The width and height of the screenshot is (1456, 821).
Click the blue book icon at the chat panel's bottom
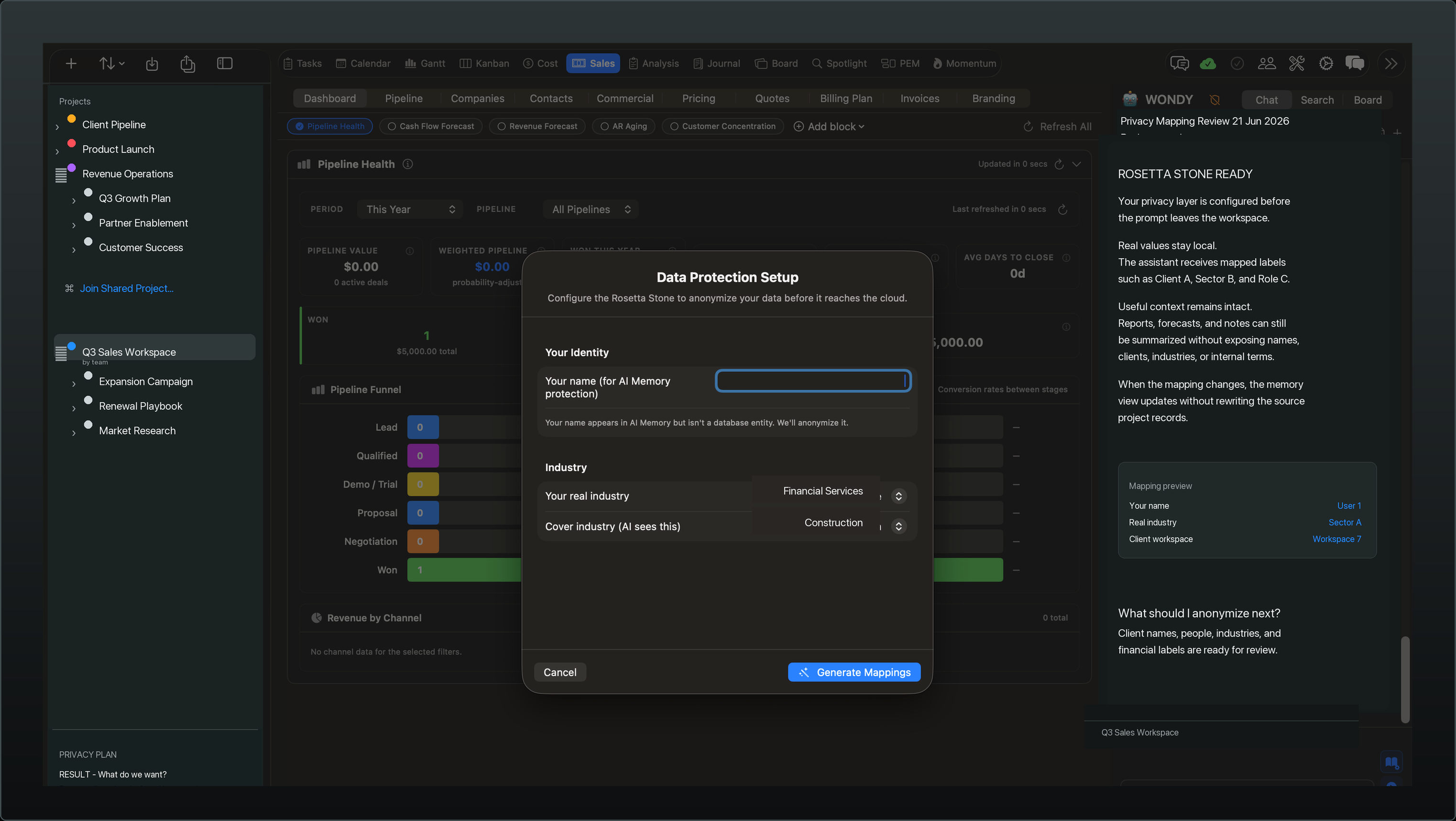[x=1391, y=762]
